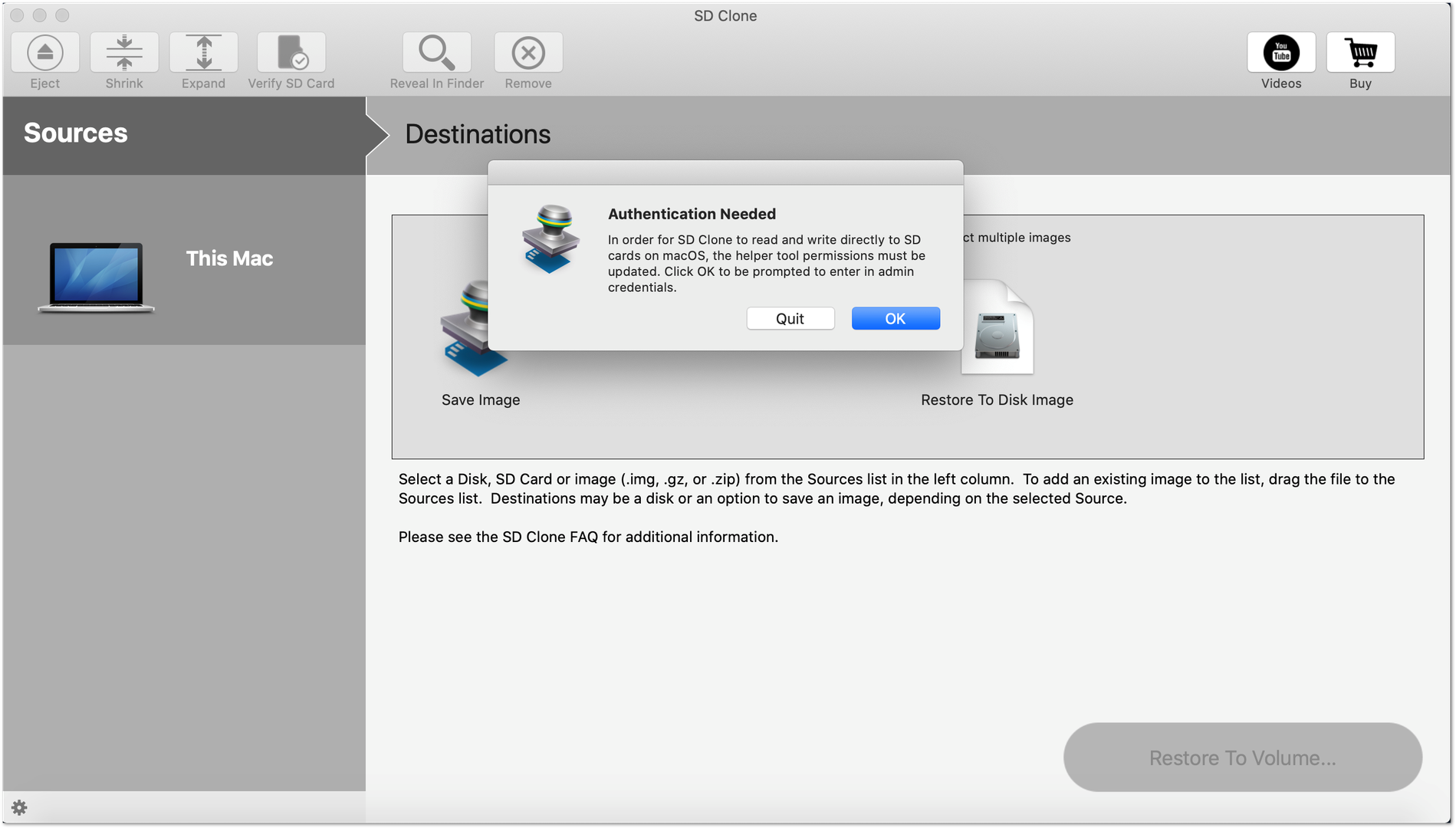The width and height of the screenshot is (1456, 828).
Task: Click the red close window button
Action: point(17,15)
